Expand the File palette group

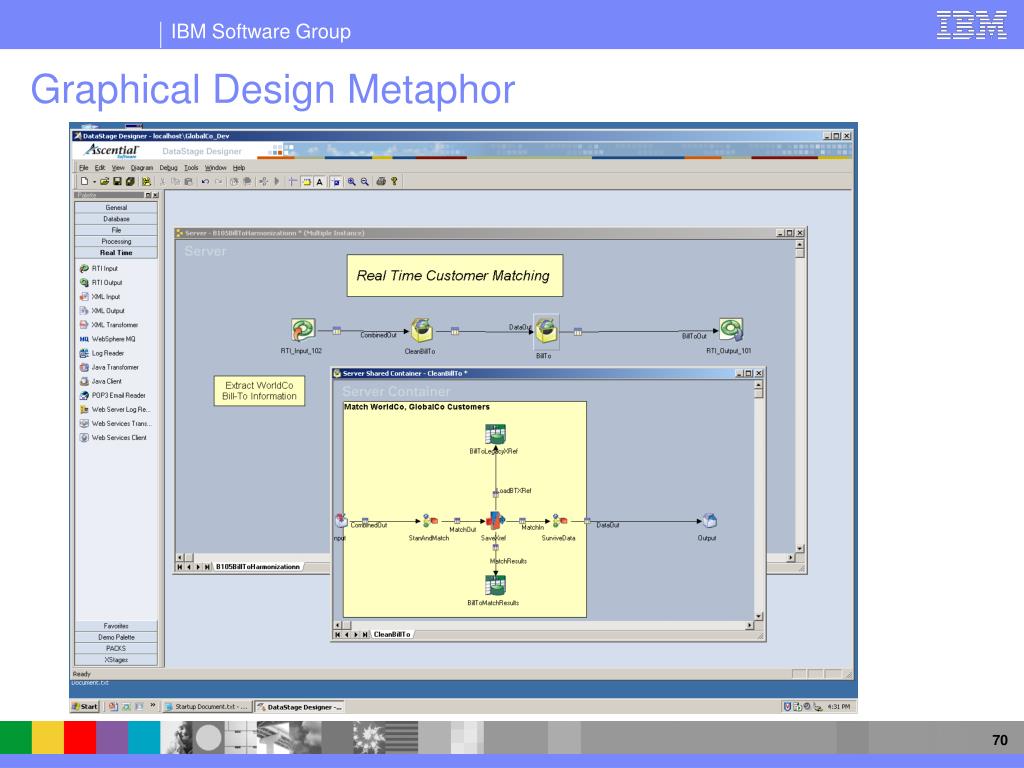click(116, 230)
